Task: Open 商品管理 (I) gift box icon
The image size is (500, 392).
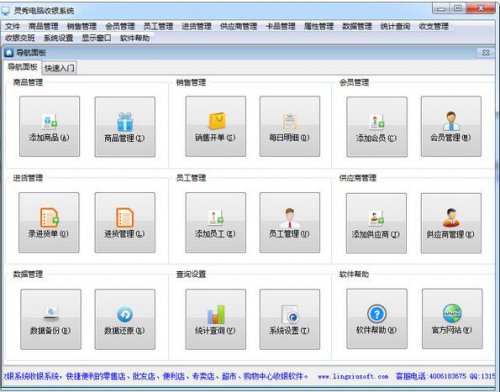Action: pyautogui.click(x=125, y=127)
